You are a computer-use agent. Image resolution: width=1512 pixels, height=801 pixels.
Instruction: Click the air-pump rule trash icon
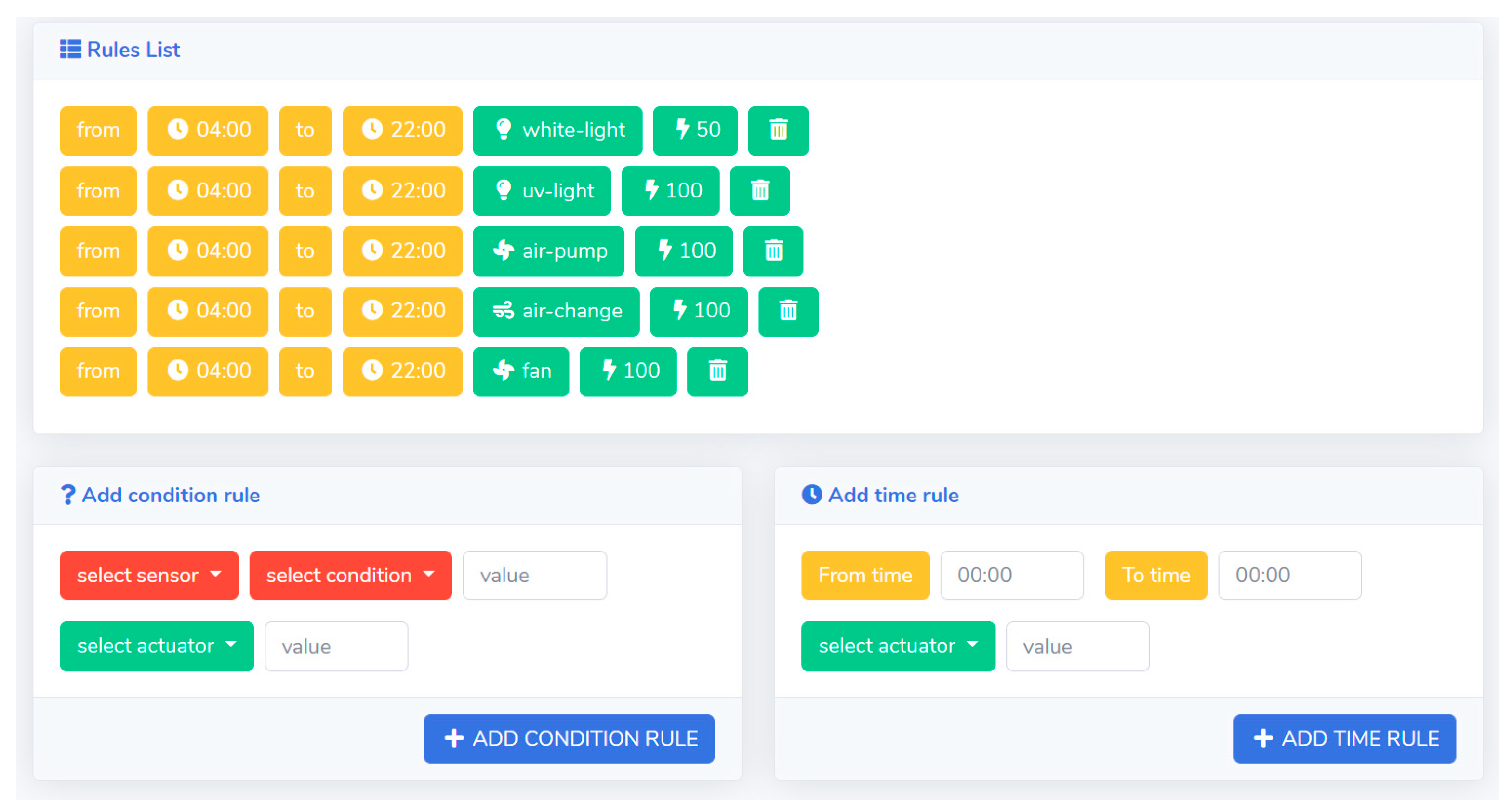773,251
